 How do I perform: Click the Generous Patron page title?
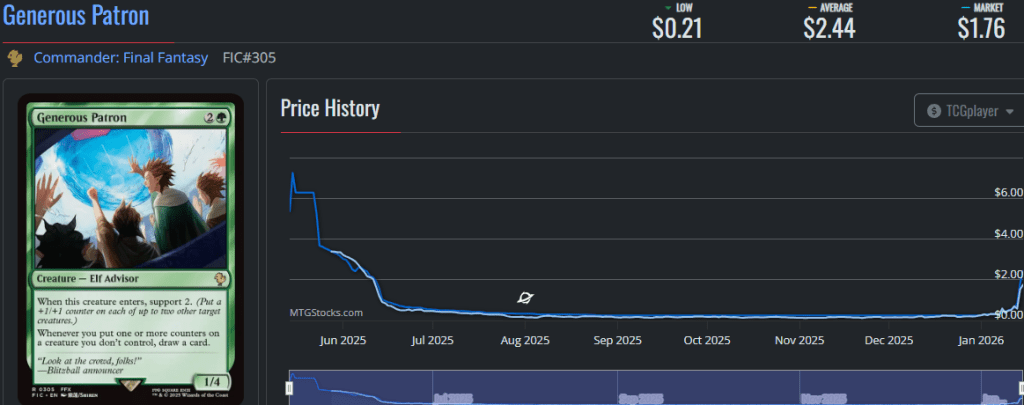point(76,16)
